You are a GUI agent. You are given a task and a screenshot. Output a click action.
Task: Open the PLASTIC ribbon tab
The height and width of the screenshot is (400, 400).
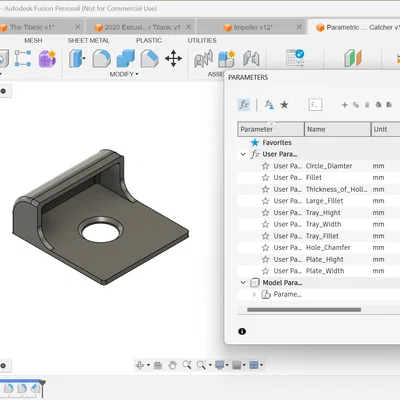click(x=149, y=40)
